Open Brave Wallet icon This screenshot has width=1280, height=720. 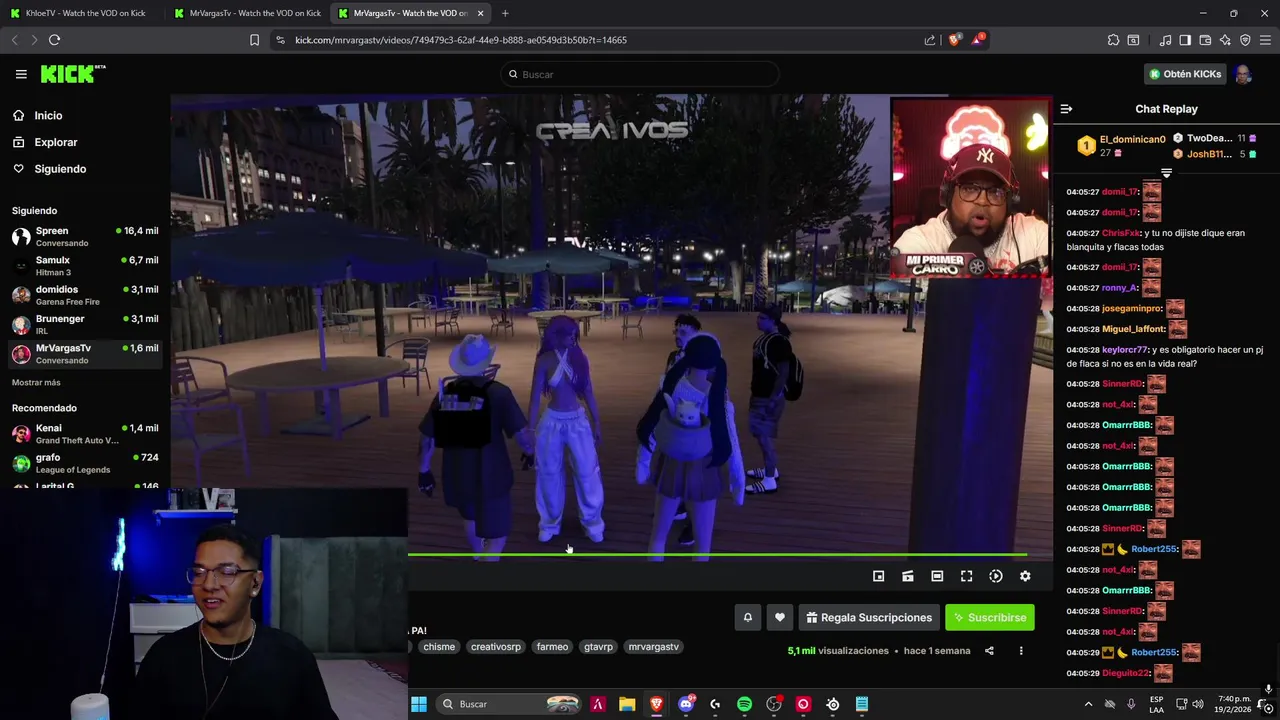coord(1205,40)
